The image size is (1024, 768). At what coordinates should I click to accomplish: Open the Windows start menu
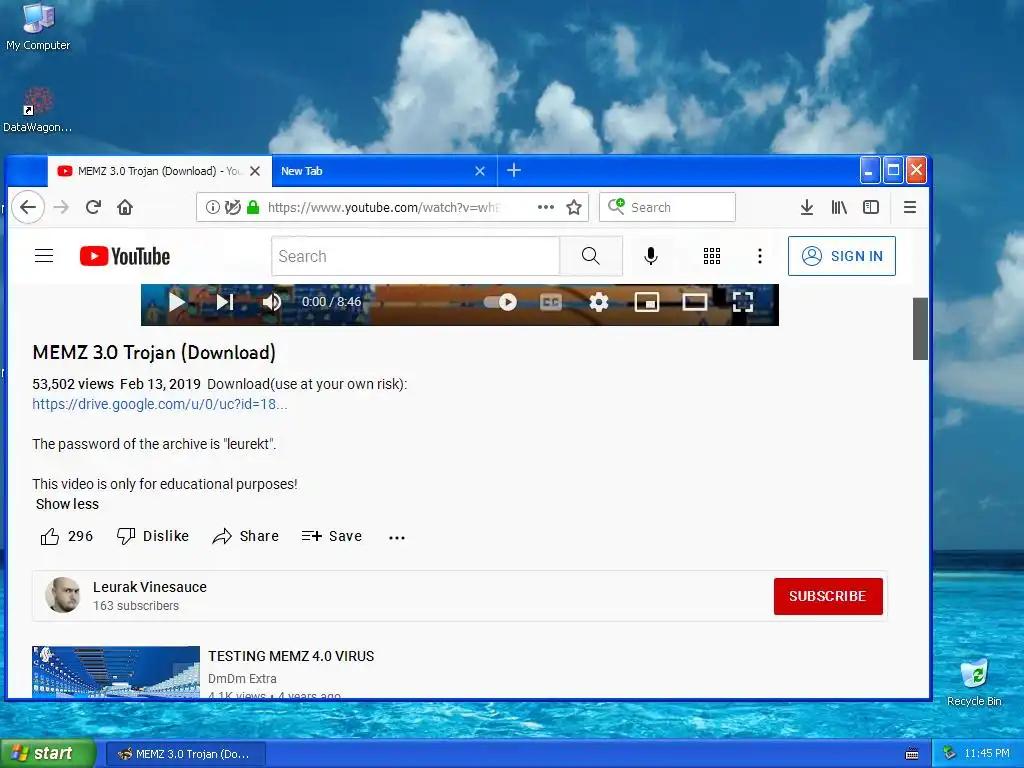[x=48, y=754]
